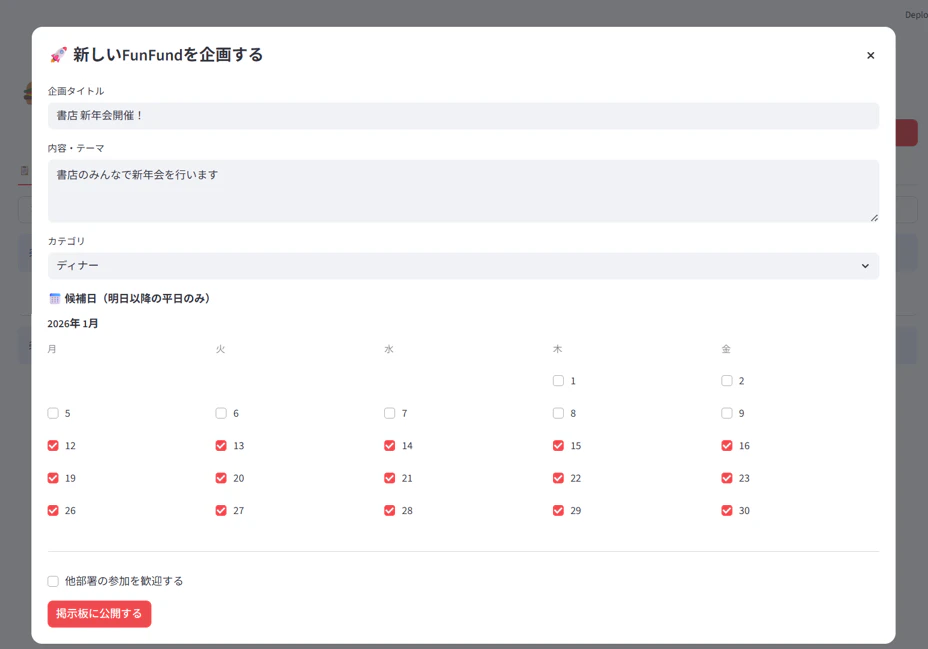Click the 木 weekday column header

click(558, 349)
